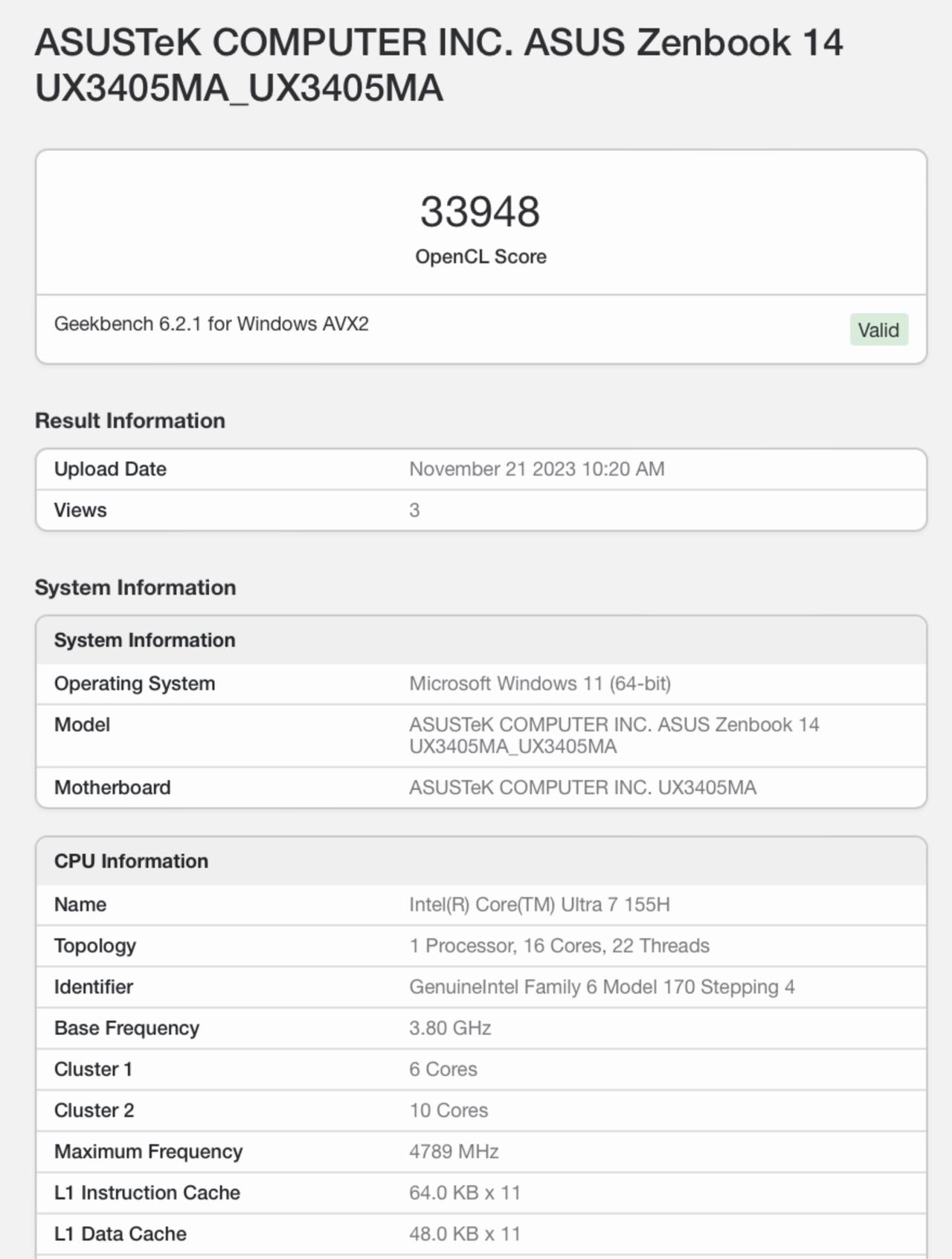
Task: Click the System Information section heading above the table
Action: [x=135, y=587]
